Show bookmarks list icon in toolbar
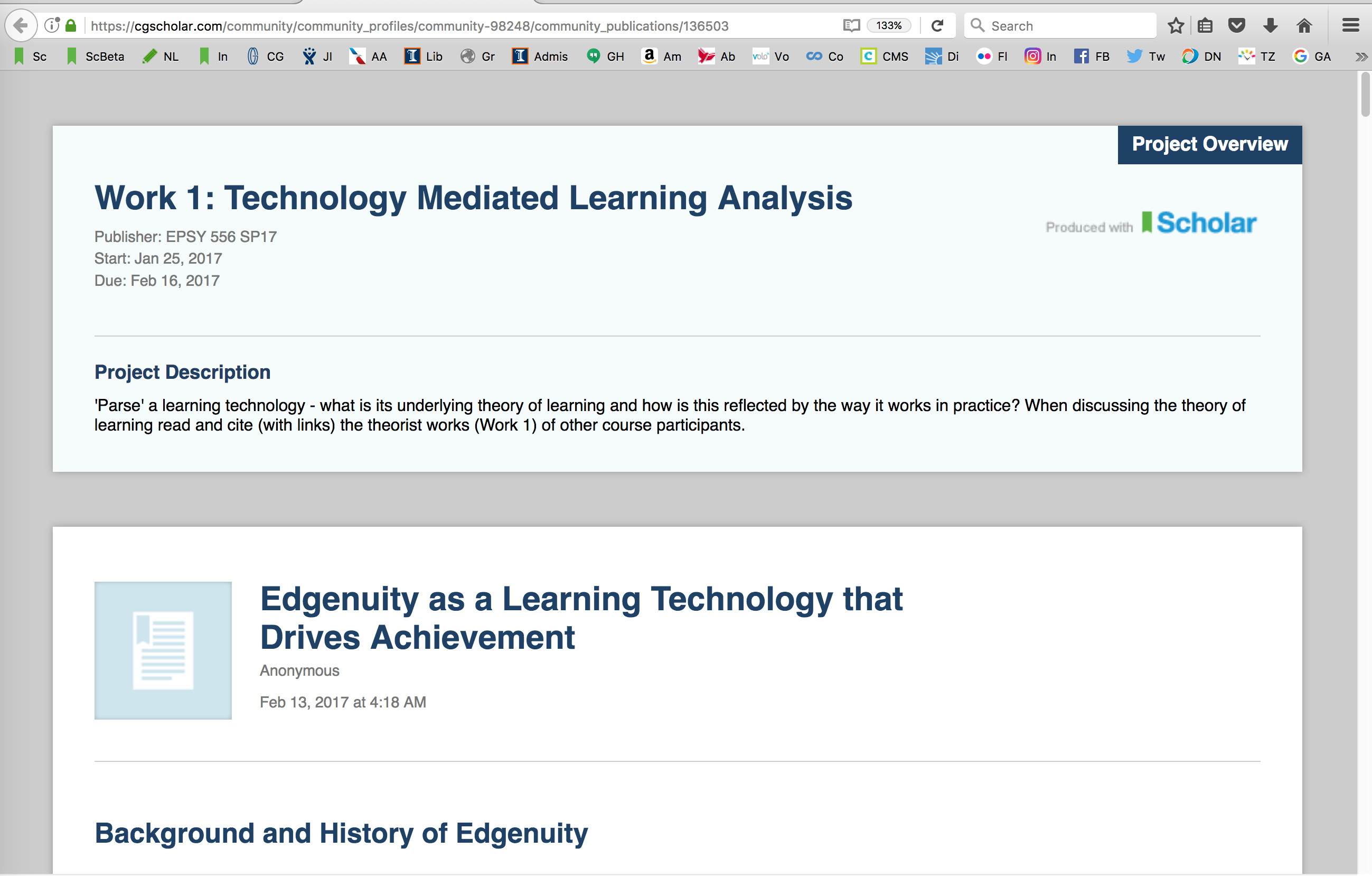Viewport: 1372px width, 876px height. 1205,26
